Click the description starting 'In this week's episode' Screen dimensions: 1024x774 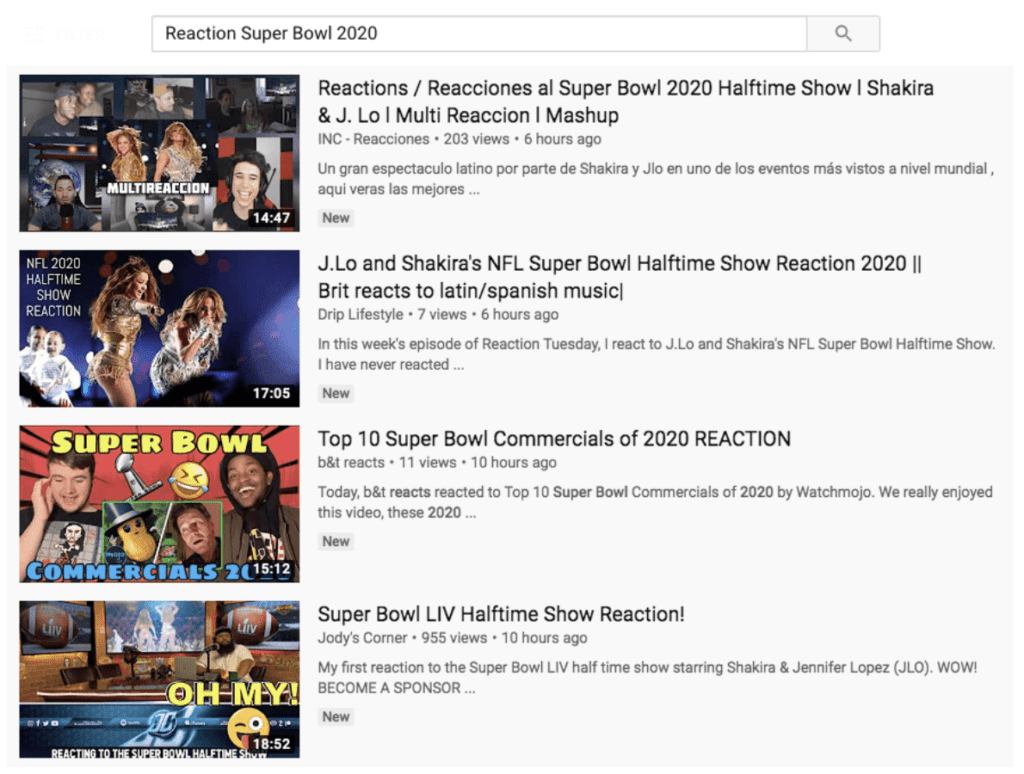pos(656,354)
